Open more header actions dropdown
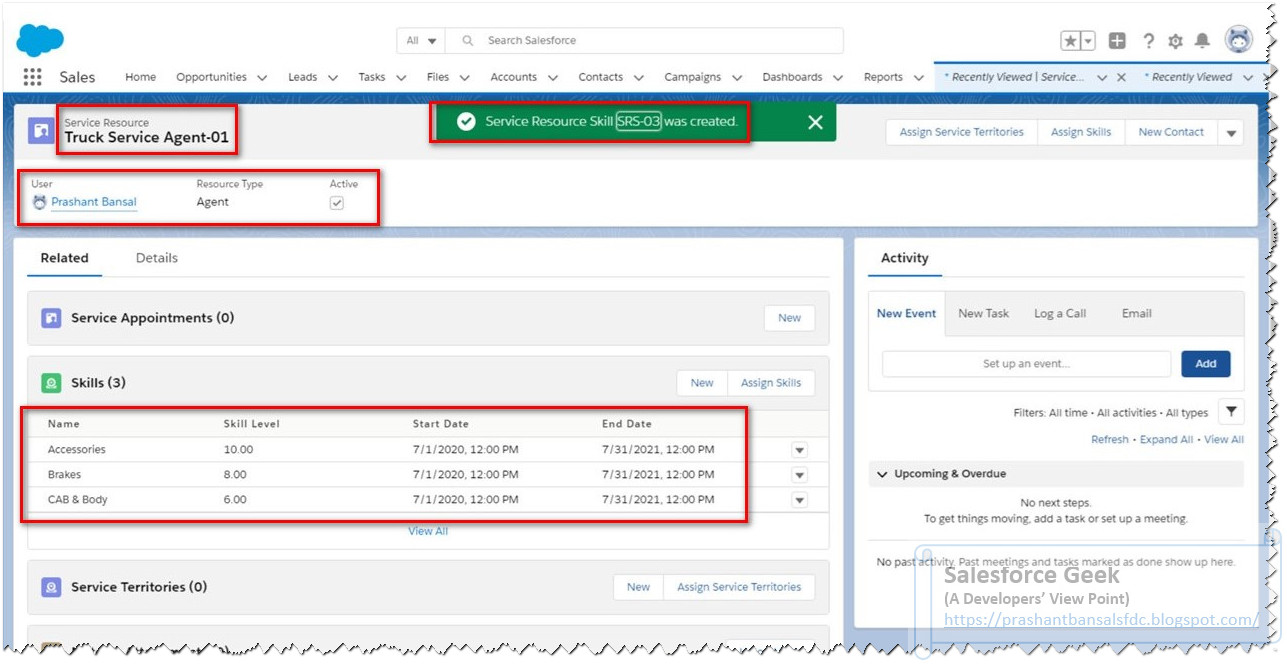Viewport: 1287px width, 664px height. 1231,133
